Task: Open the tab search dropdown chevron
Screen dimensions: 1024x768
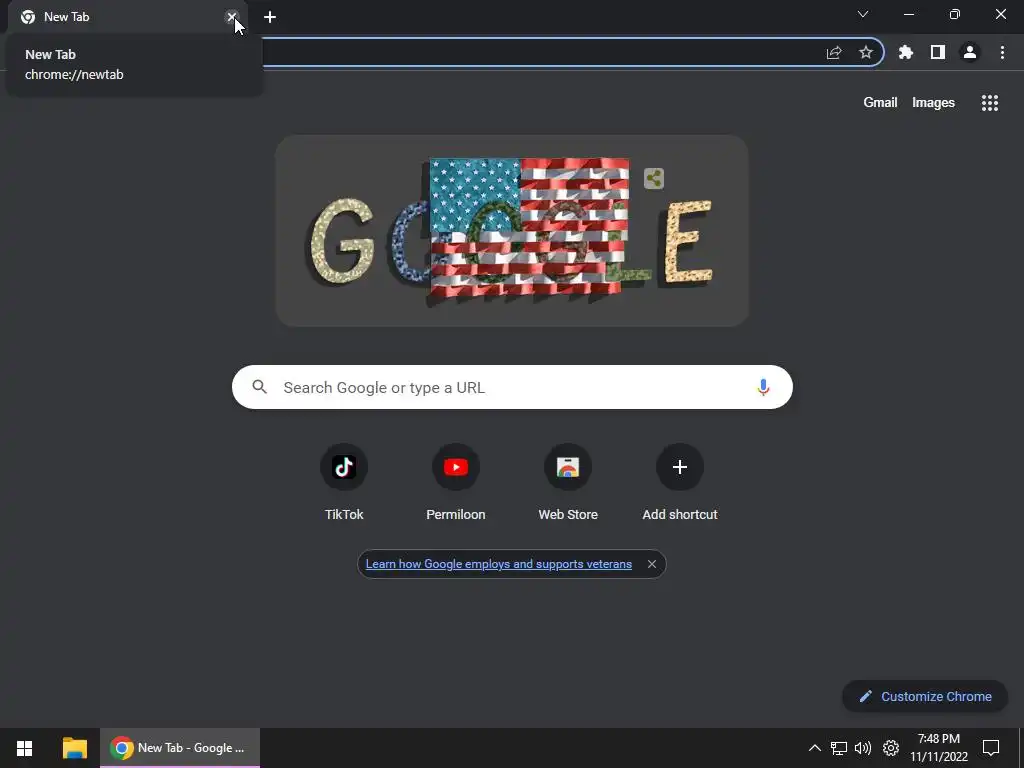Action: [x=863, y=14]
